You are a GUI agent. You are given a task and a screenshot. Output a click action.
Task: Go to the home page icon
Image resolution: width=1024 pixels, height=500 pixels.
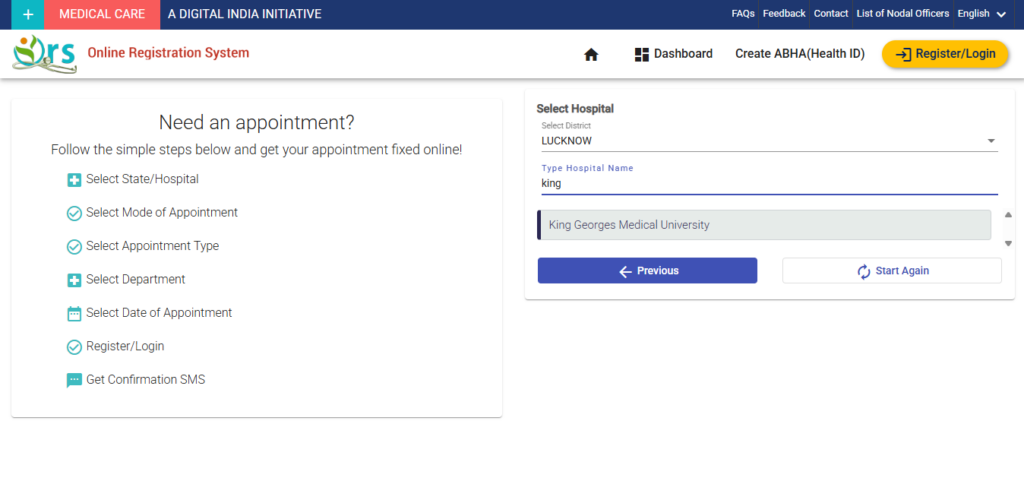click(x=591, y=55)
